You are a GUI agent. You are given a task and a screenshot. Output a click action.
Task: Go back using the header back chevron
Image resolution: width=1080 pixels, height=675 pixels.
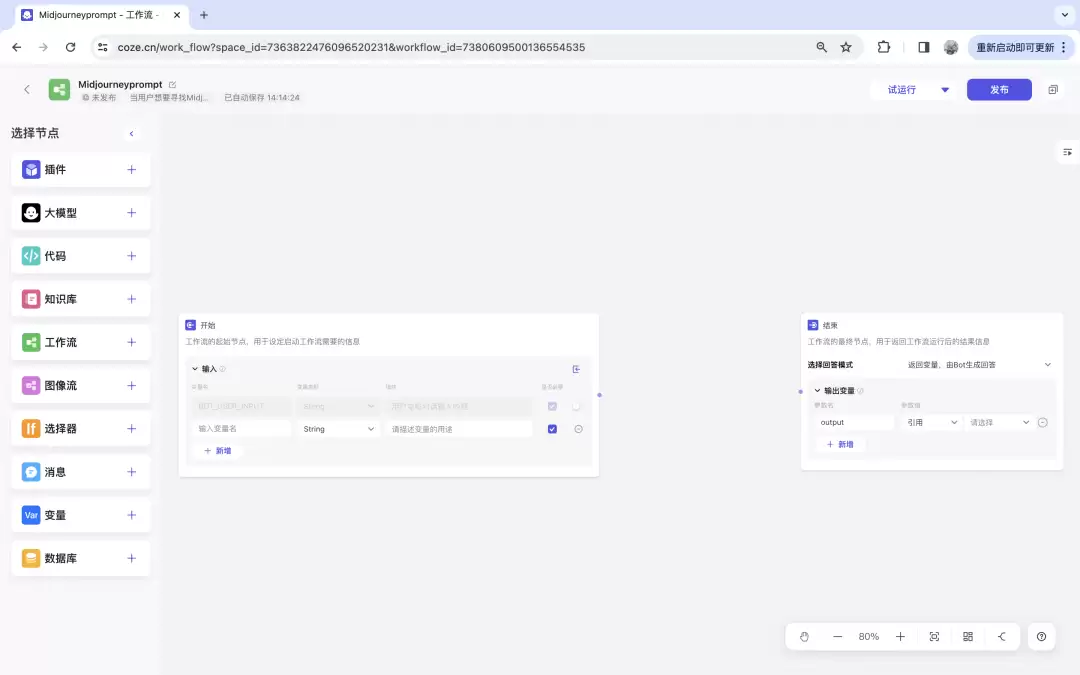27,90
